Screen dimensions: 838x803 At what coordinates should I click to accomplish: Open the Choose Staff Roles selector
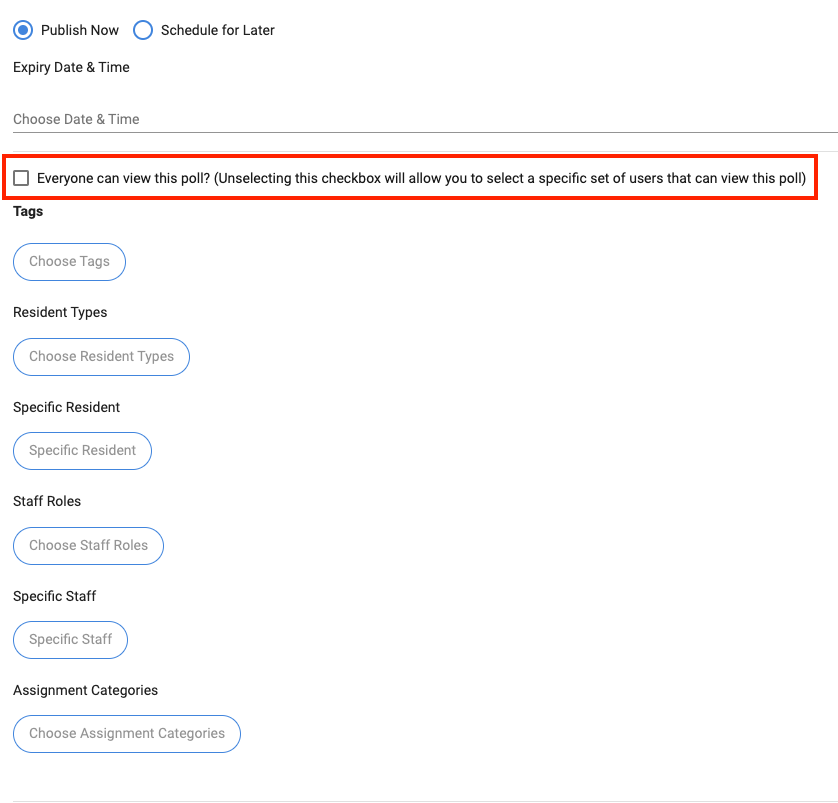(88, 545)
